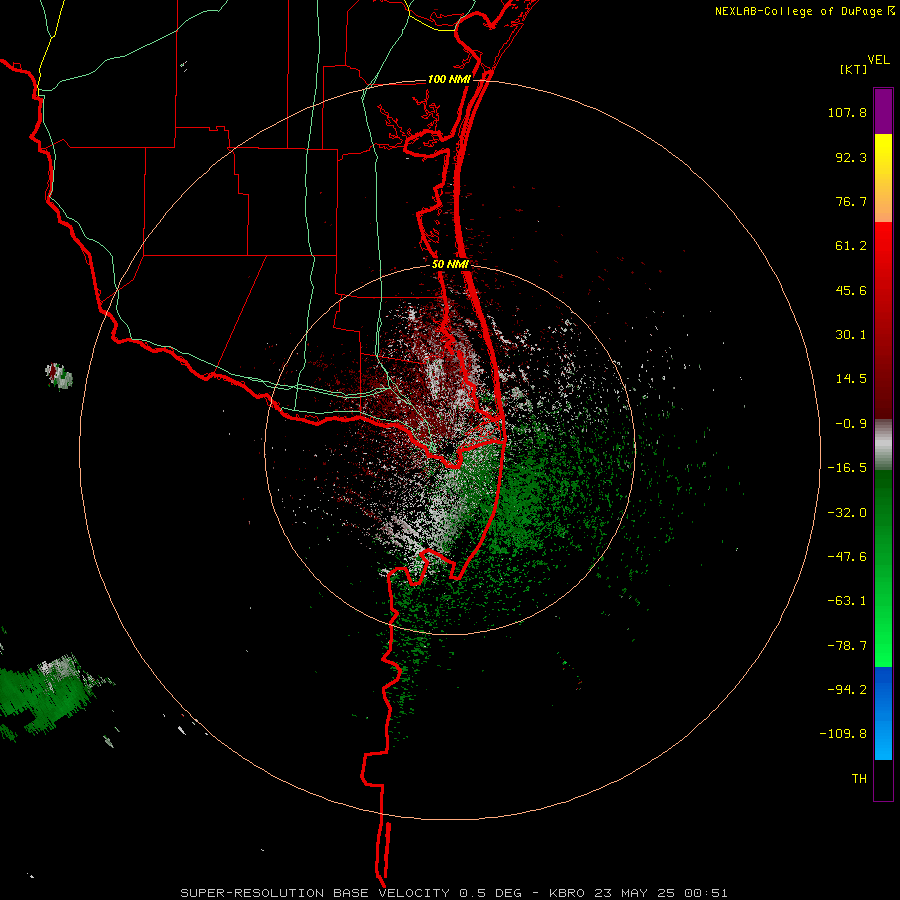Click the 14.5 legend value
The image size is (900, 900).
pos(851,379)
